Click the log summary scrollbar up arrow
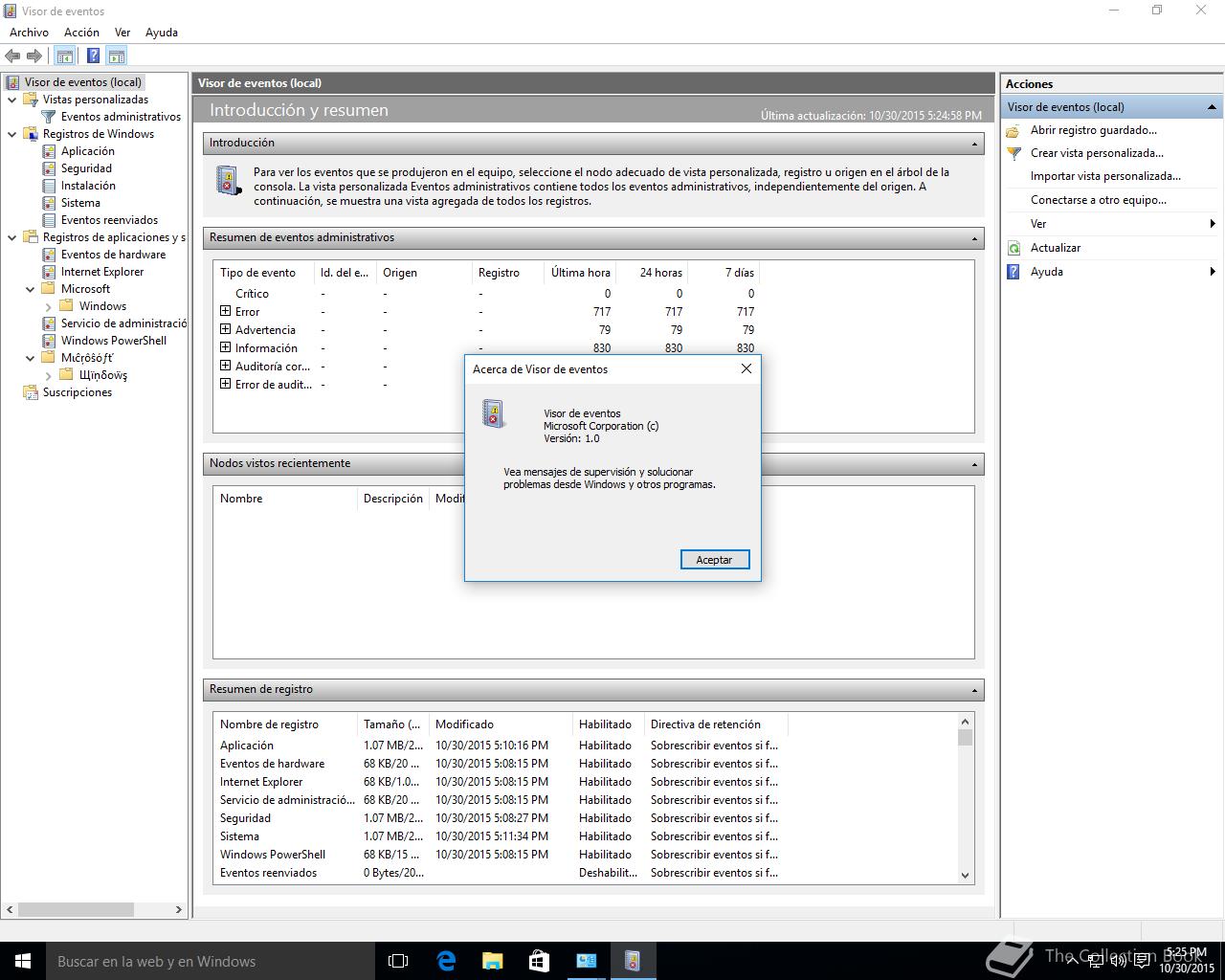Viewport: 1225px width, 980px height. tap(965, 722)
